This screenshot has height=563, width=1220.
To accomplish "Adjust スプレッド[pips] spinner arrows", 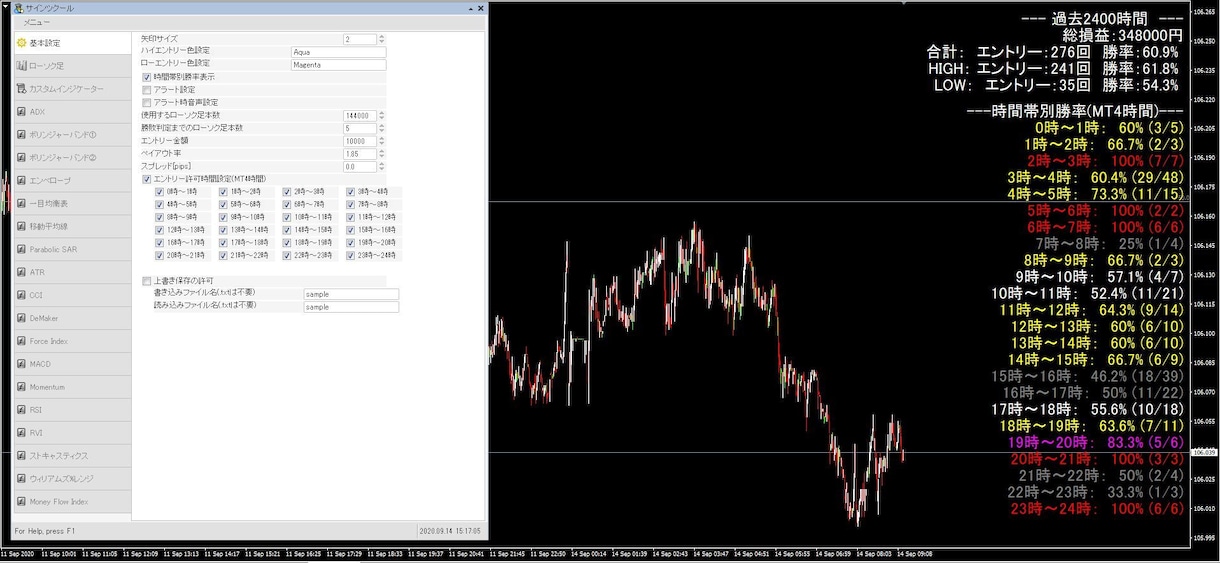I will pos(381,166).
